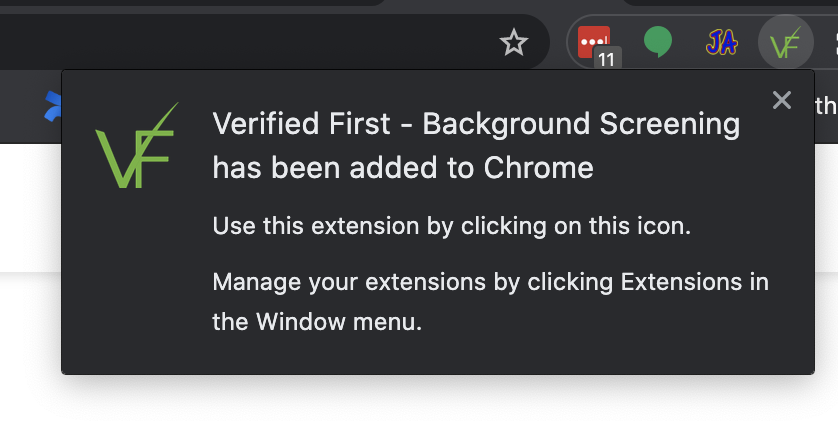The height and width of the screenshot is (438, 838).
Task: Click 'Use this extension by clicking' text
Action: (x=379, y=226)
